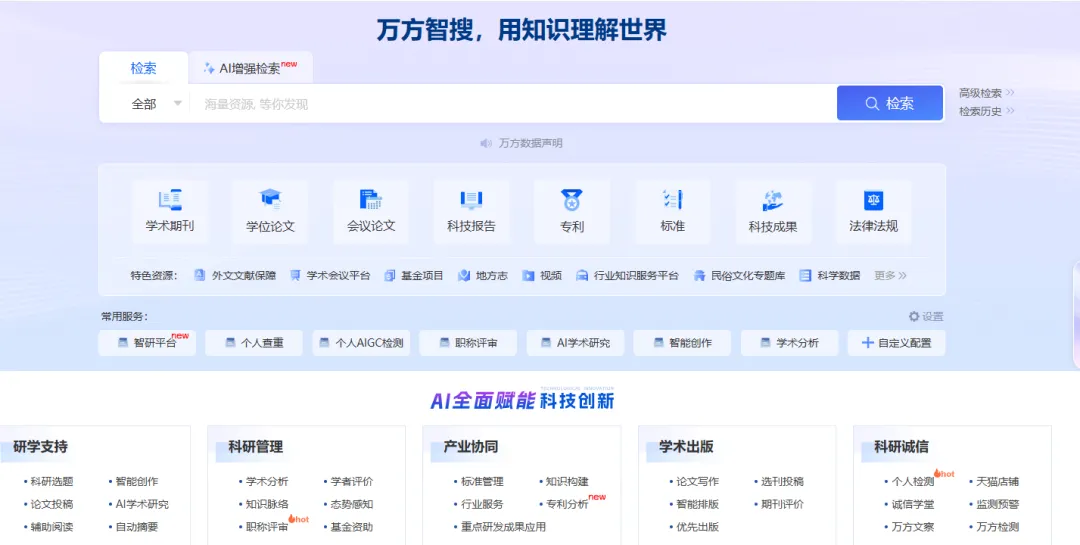Open 知识构建 under 产业协同
Screen dimensions: 1080x545
coord(567,482)
